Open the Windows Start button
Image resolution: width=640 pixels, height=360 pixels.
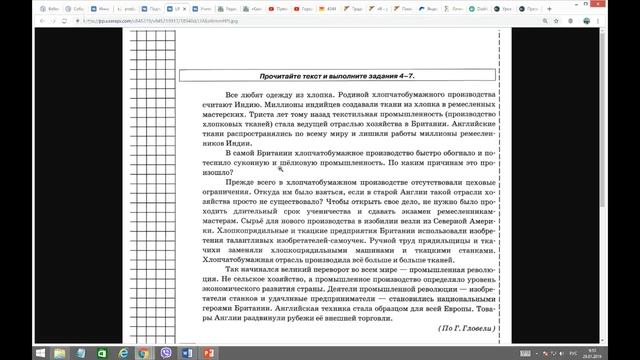coord(40,353)
